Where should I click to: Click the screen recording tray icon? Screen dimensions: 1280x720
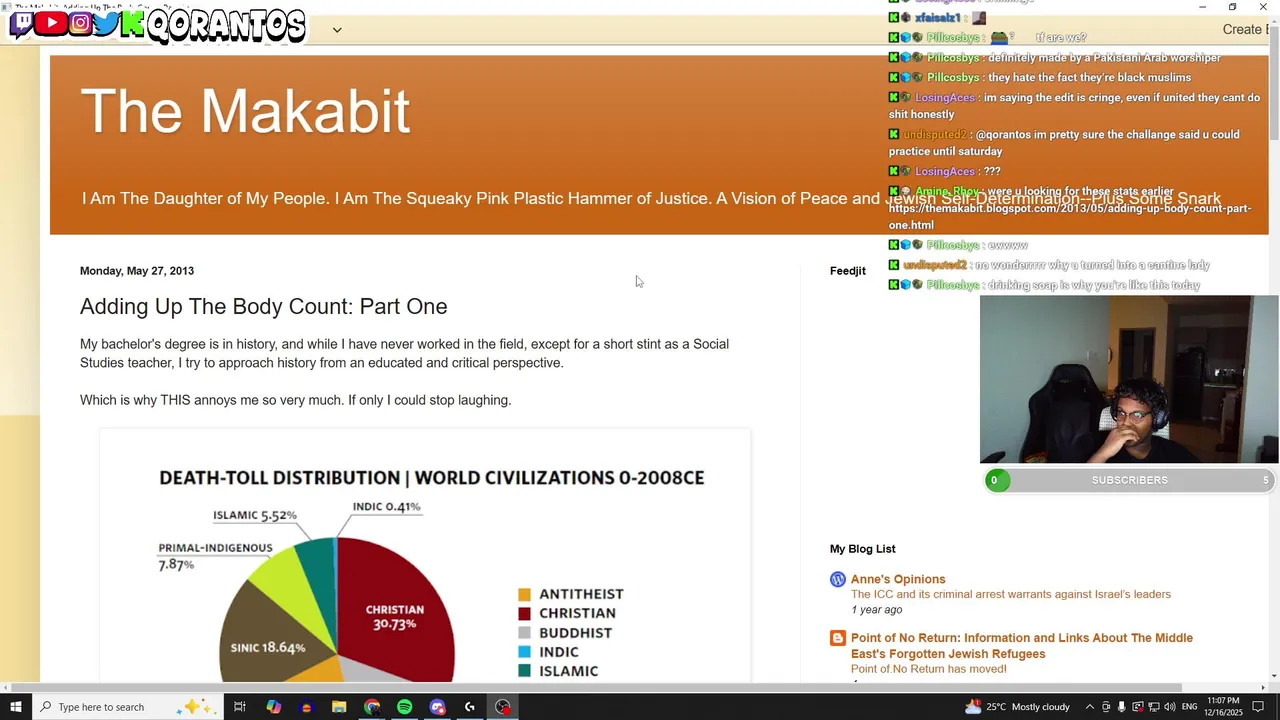pyautogui.click(x=1137, y=707)
